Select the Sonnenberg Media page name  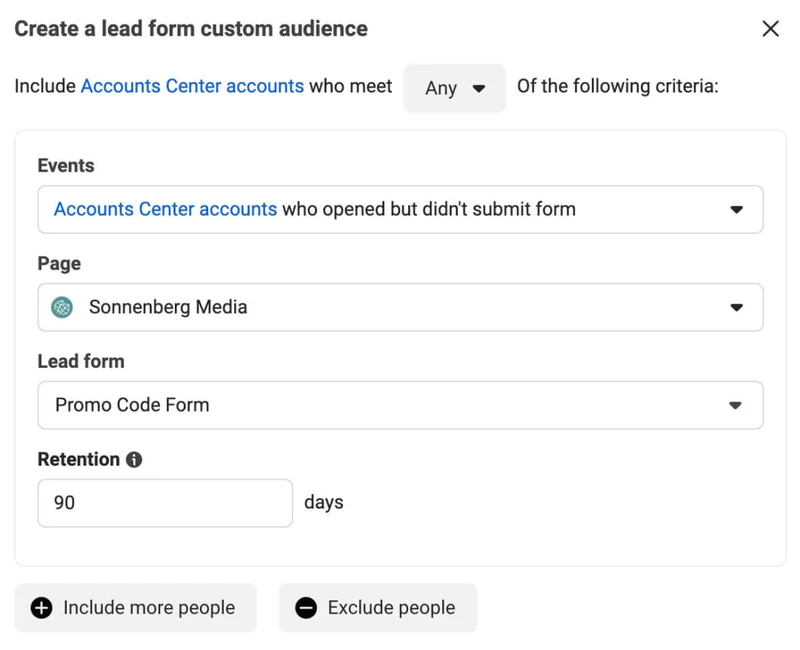pyautogui.click(x=168, y=307)
